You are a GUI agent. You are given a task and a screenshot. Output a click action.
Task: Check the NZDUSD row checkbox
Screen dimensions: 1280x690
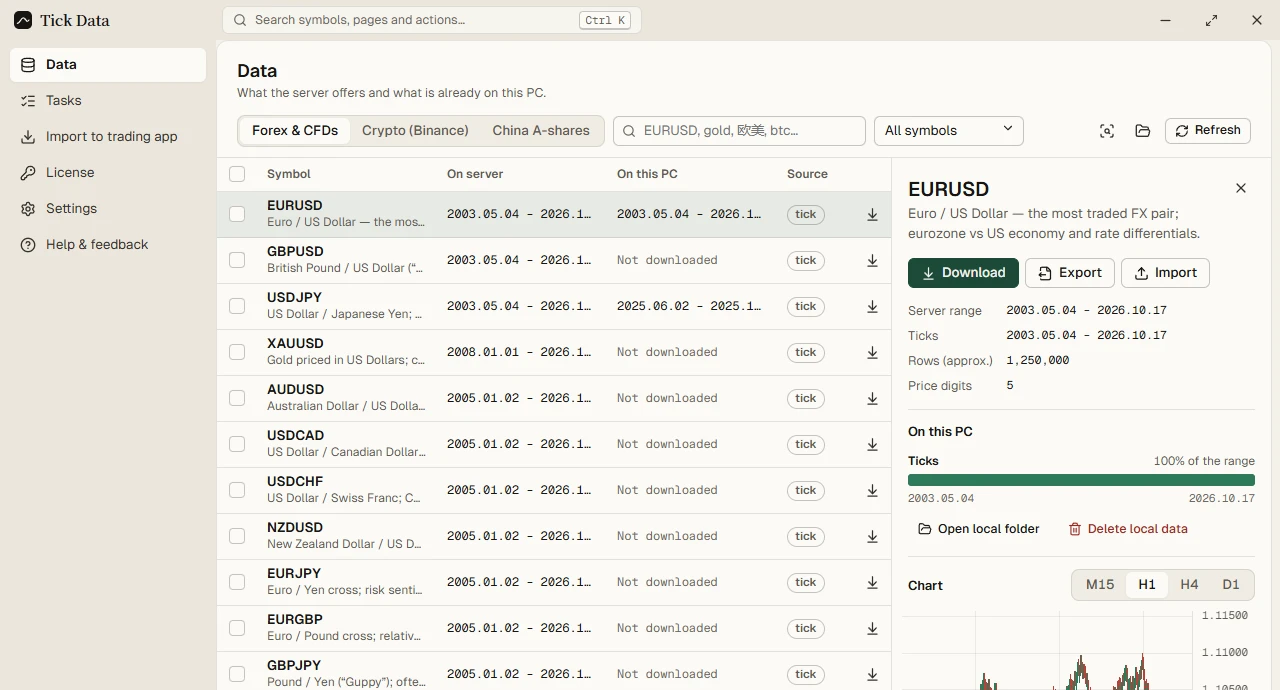237,536
